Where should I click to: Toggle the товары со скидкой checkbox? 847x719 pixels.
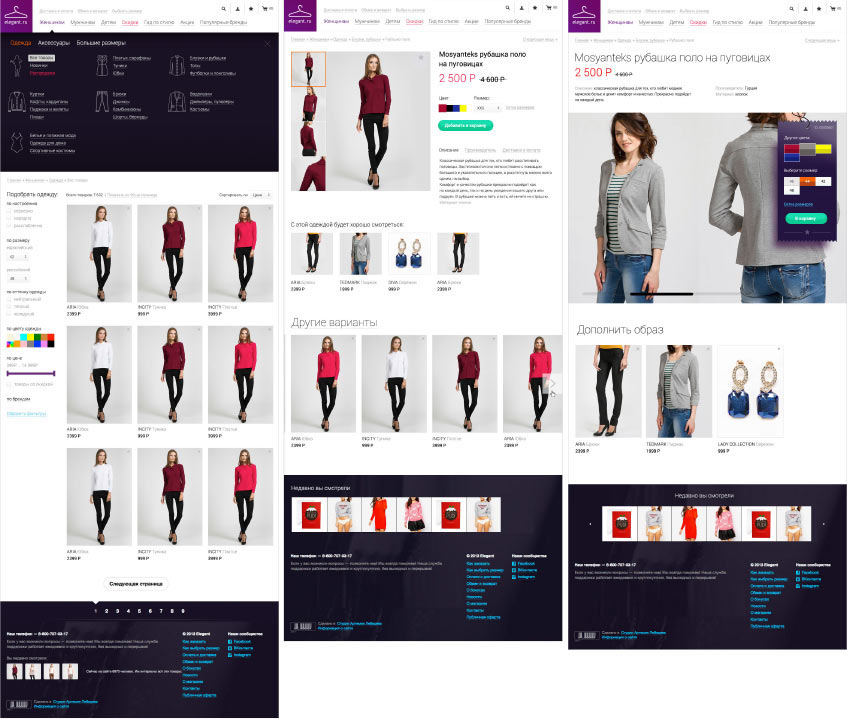pos(9,383)
